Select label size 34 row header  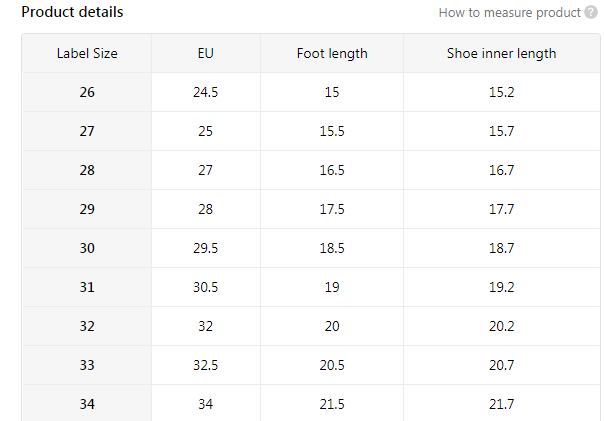tap(87, 403)
